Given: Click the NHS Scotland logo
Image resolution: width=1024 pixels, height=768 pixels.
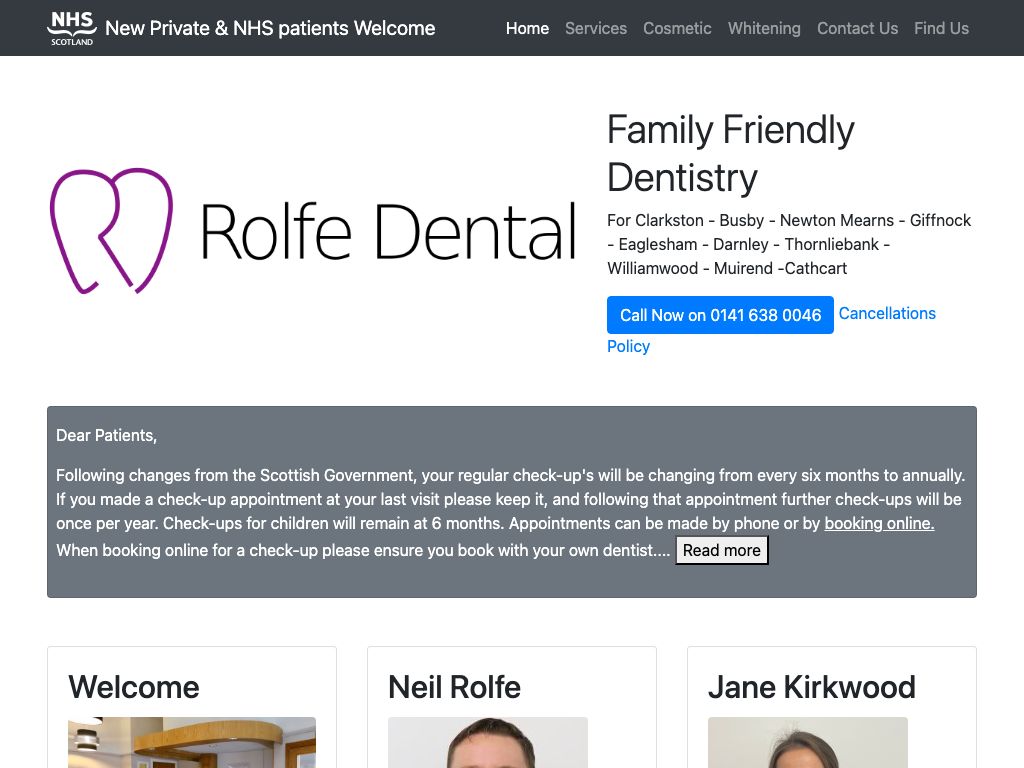Looking at the screenshot, I should (x=71, y=28).
